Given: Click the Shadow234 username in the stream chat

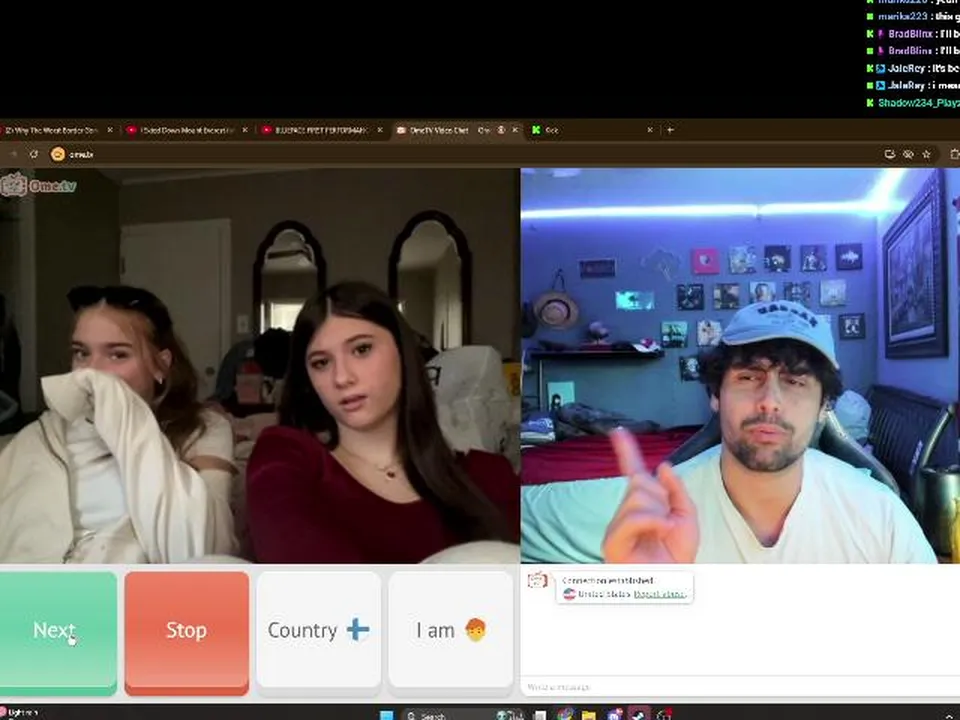Looking at the screenshot, I should (919, 103).
